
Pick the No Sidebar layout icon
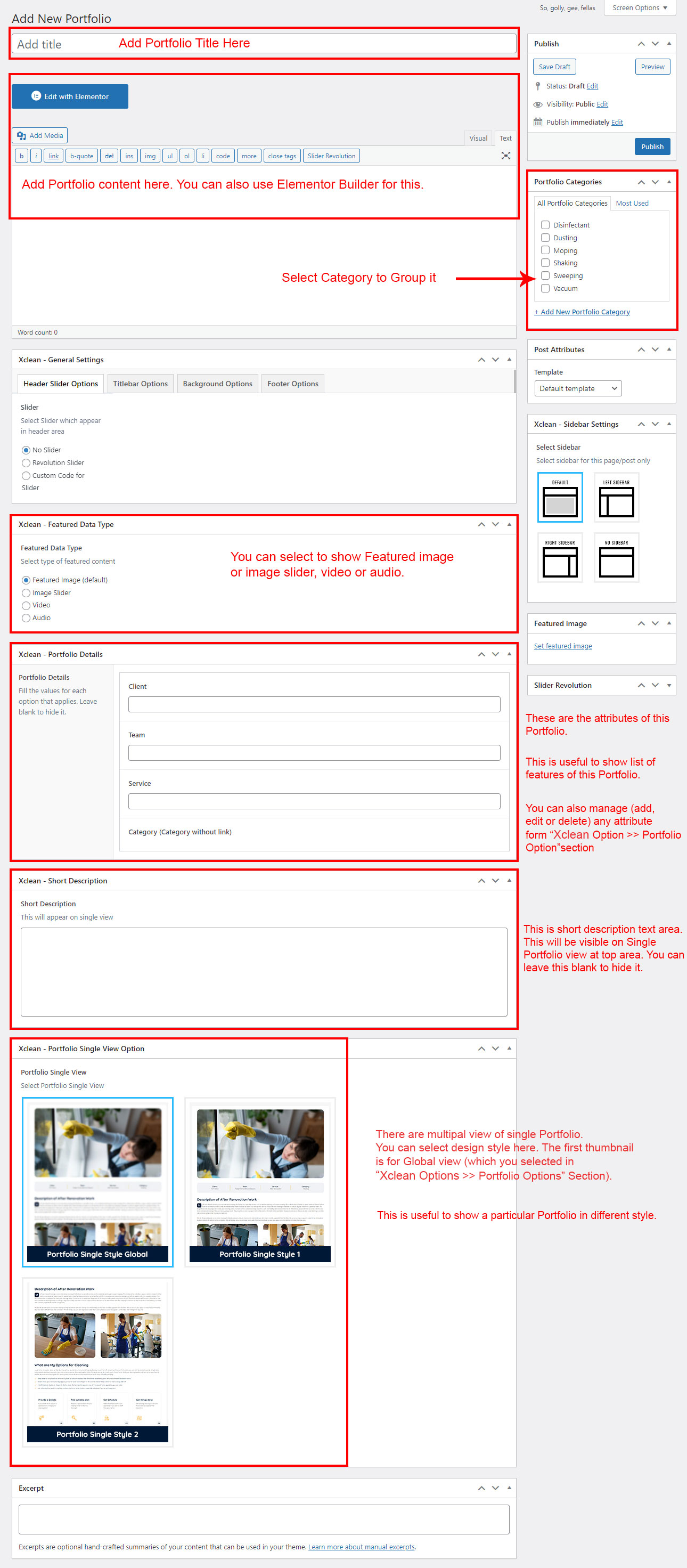point(616,558)
